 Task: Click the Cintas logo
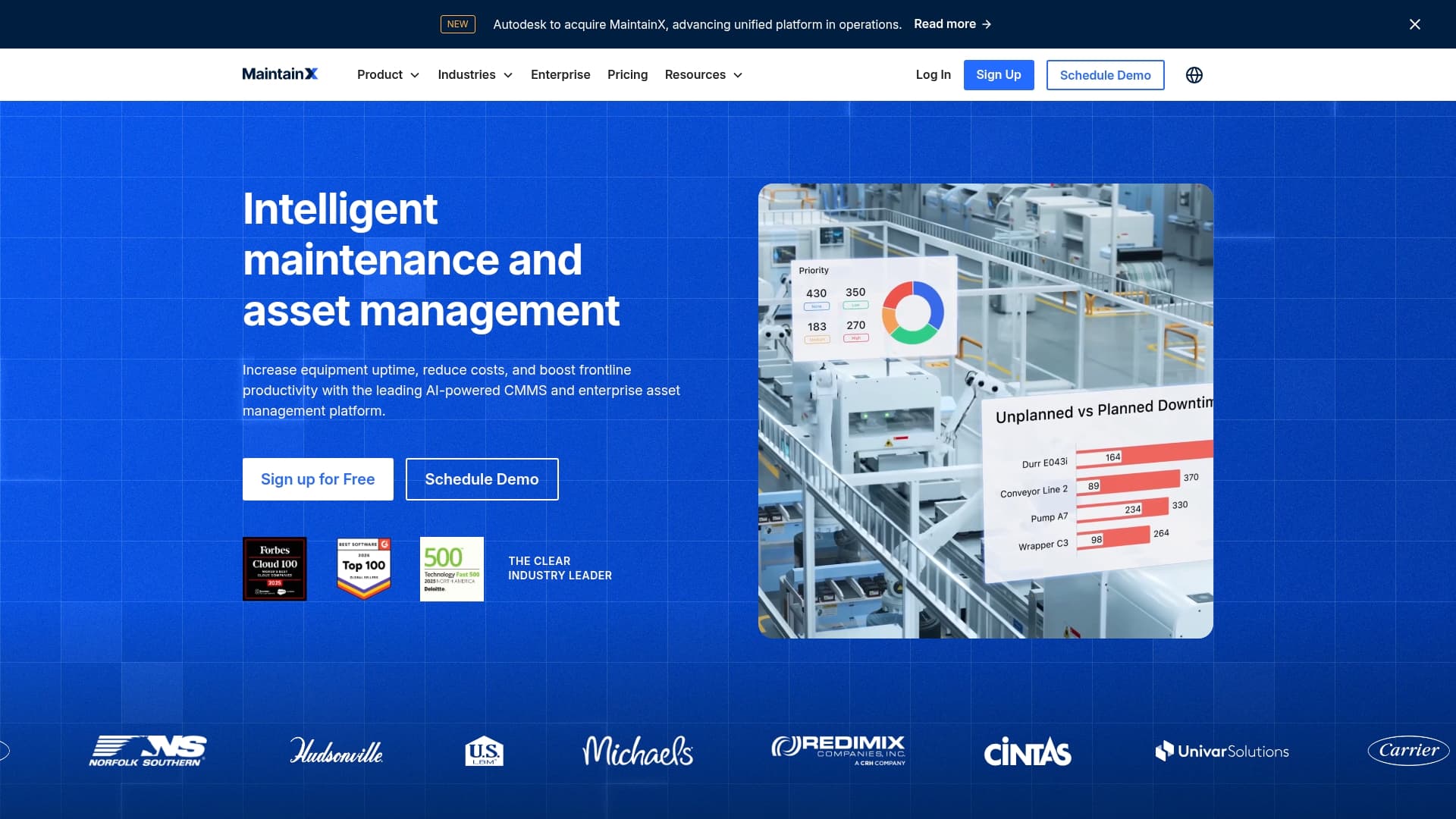1028,752
